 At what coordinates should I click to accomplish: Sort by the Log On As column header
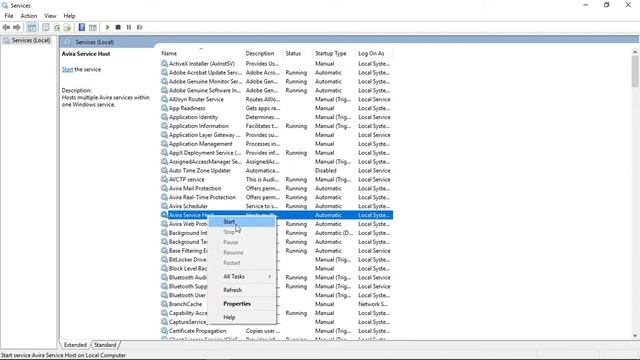pos(374,53)
